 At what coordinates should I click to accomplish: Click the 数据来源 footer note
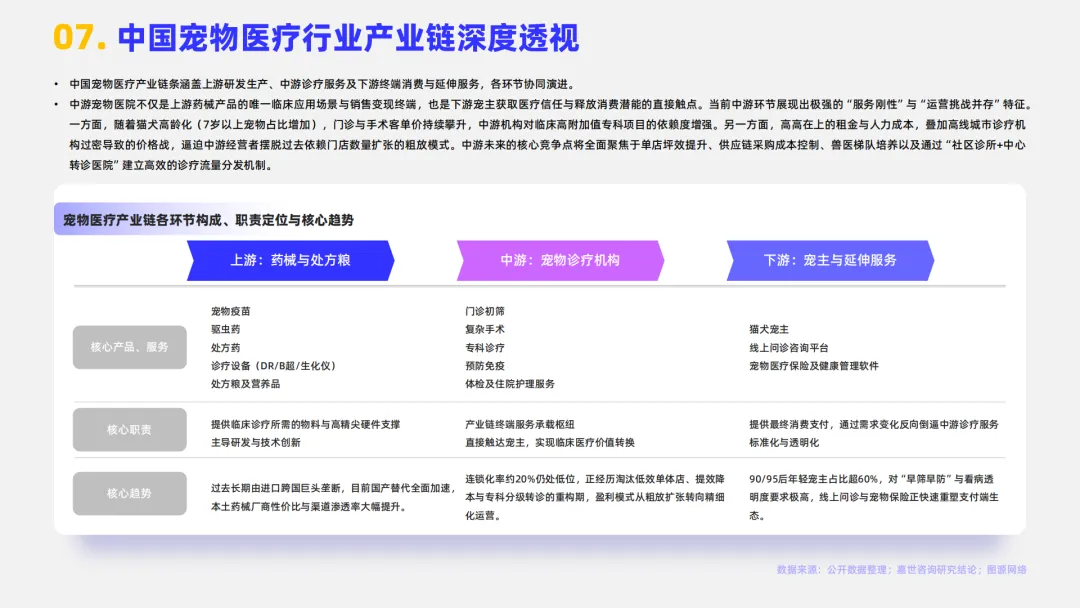(x=902, y=569)
